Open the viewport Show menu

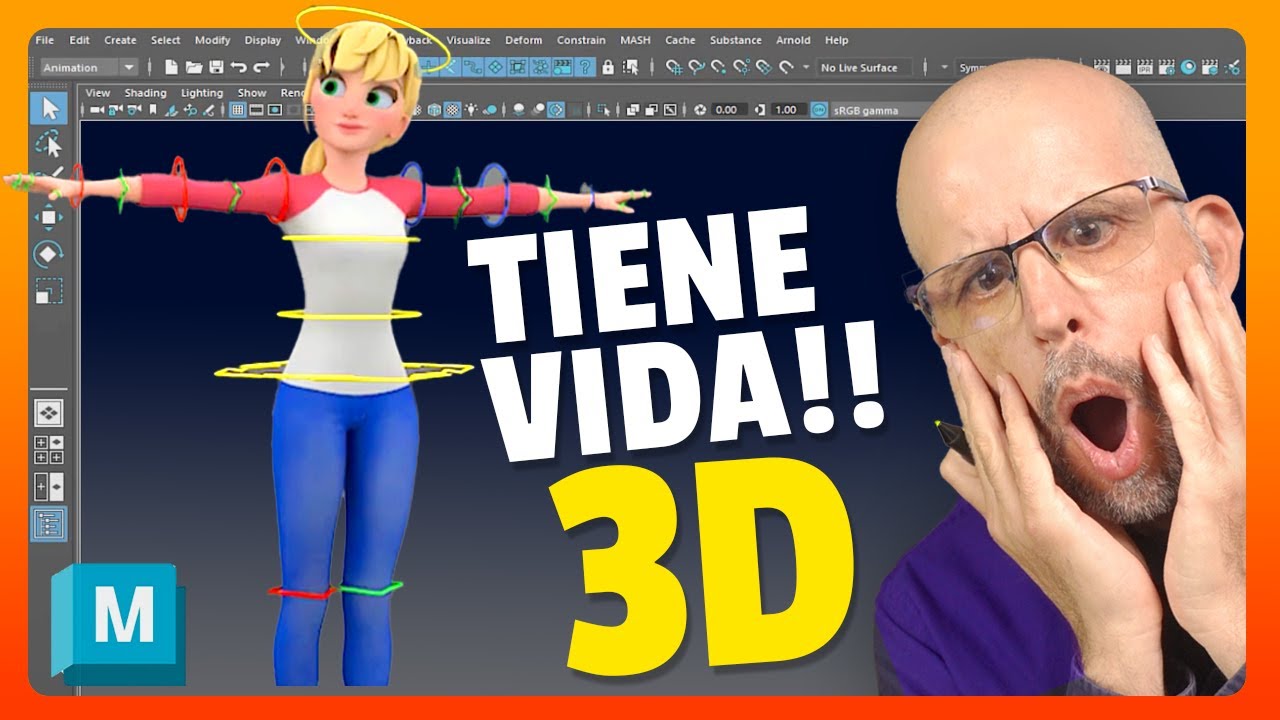coord(252,93)
